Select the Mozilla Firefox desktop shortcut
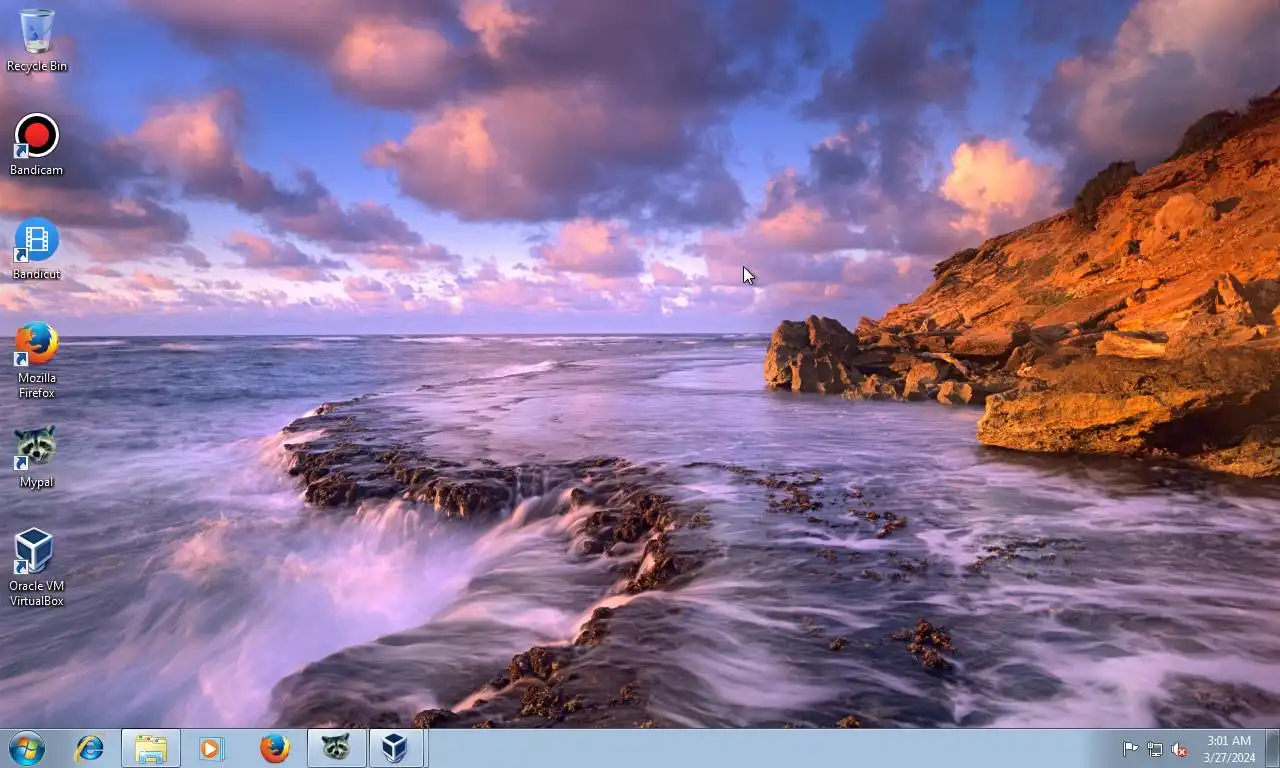Screen dimensions: 1280x768 tap(37, 360)
